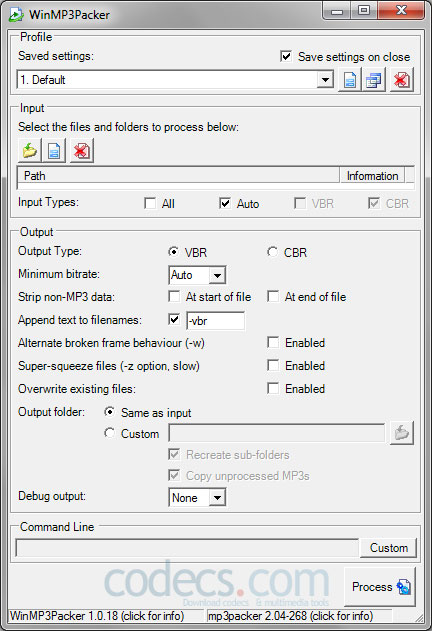Click the remove item icon under Input

pyautogui.click(x=81, y=151)
